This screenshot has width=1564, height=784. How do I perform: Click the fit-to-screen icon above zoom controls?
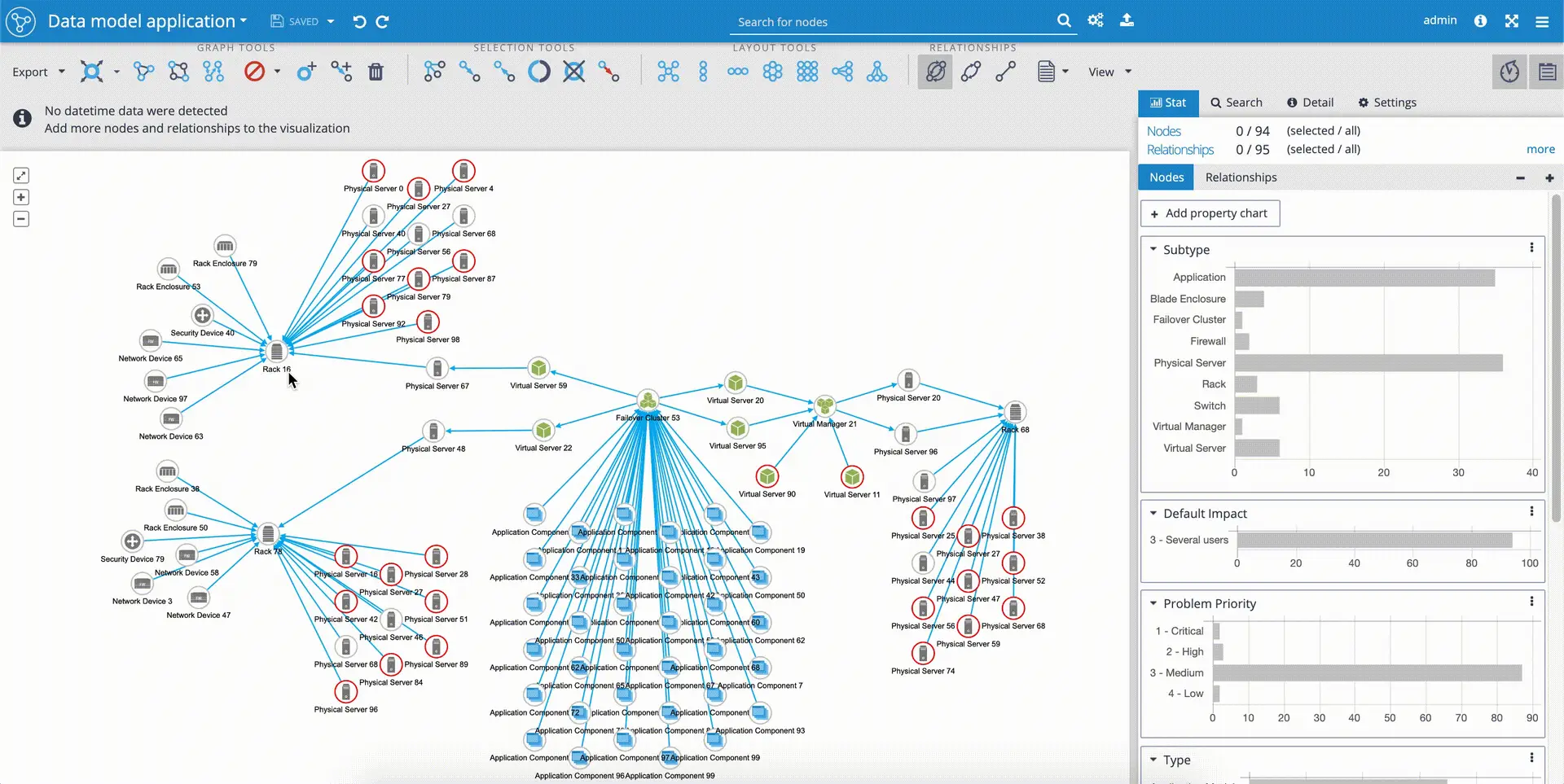[20, 175]
